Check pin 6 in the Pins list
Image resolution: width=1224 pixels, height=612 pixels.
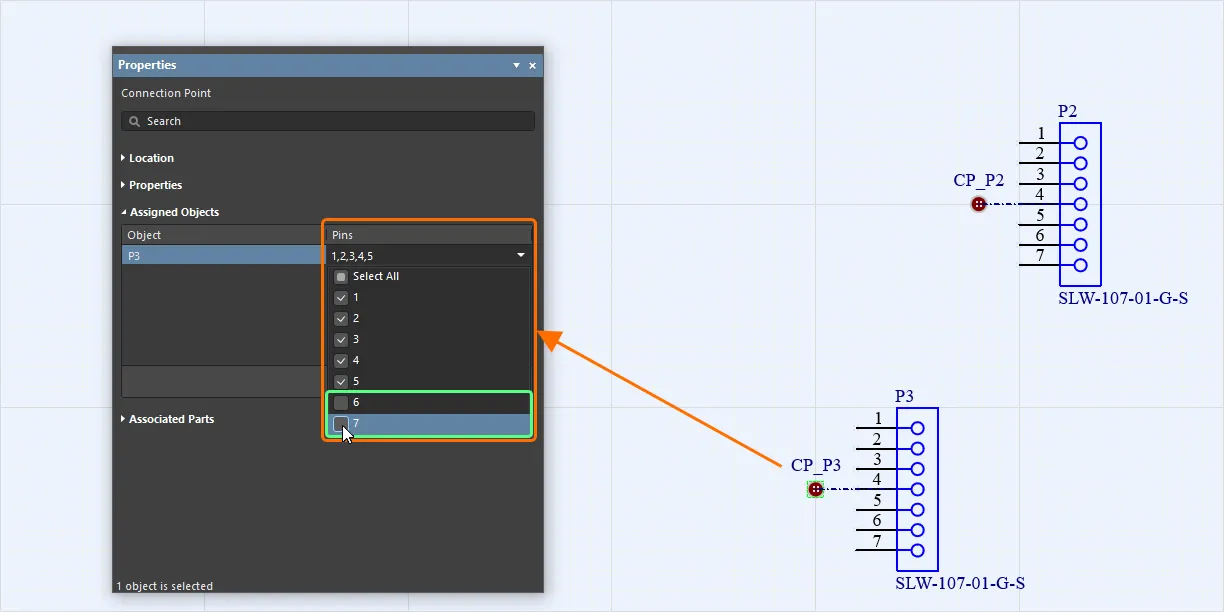(x=341, y=402)
